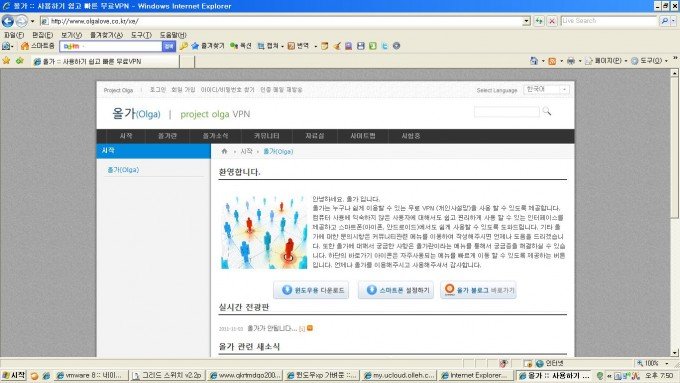Open the Home icon in command bar
Screen dimensions: 680x383
click(534, 61)
